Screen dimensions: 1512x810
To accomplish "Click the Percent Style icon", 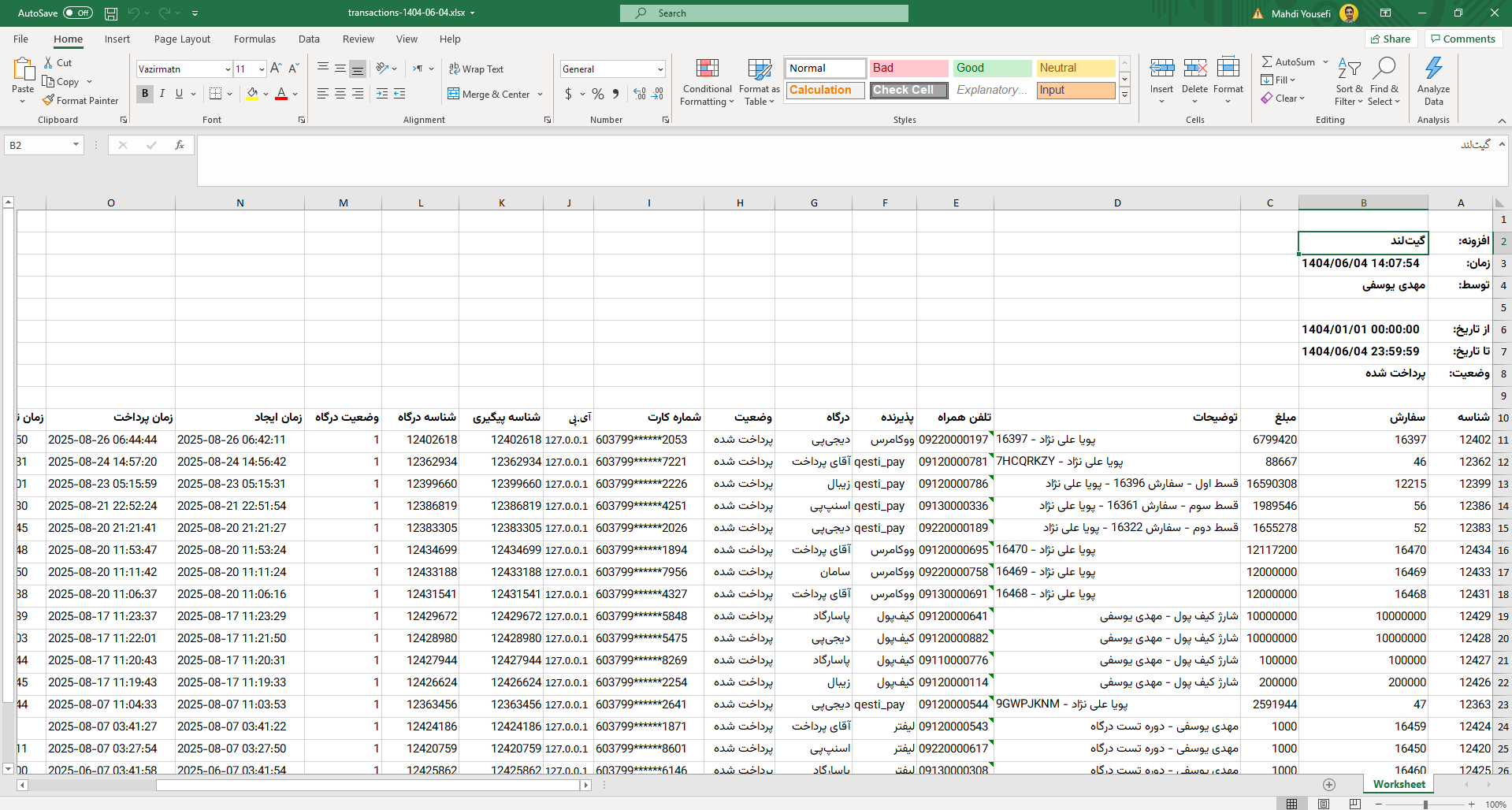I will coord(598,95).
